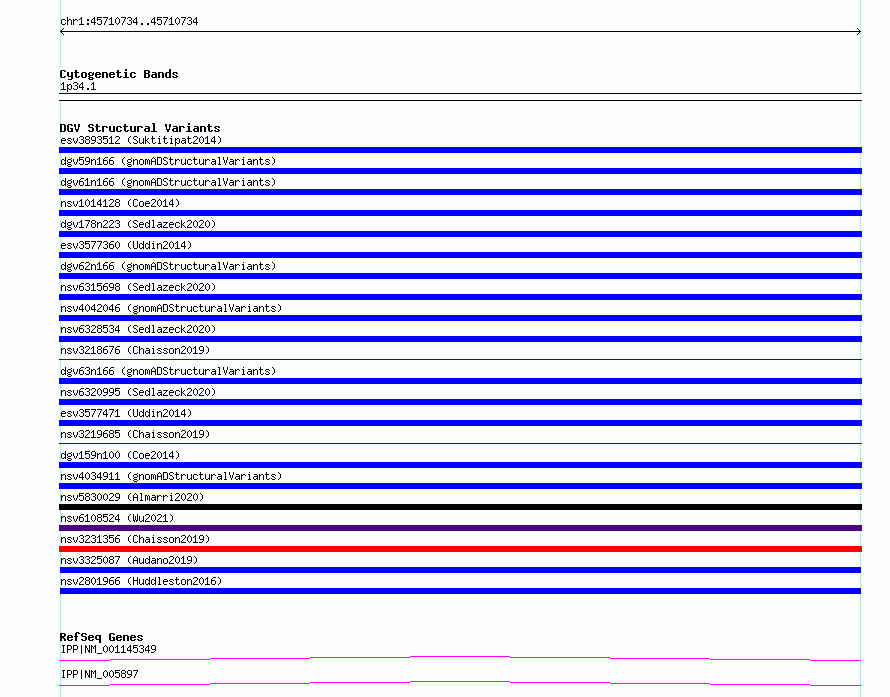Image resolution: width=890 pixels, height=697 pixels.
Task: Select the DGV Structural Variants track heading
Action: point(140,128)
